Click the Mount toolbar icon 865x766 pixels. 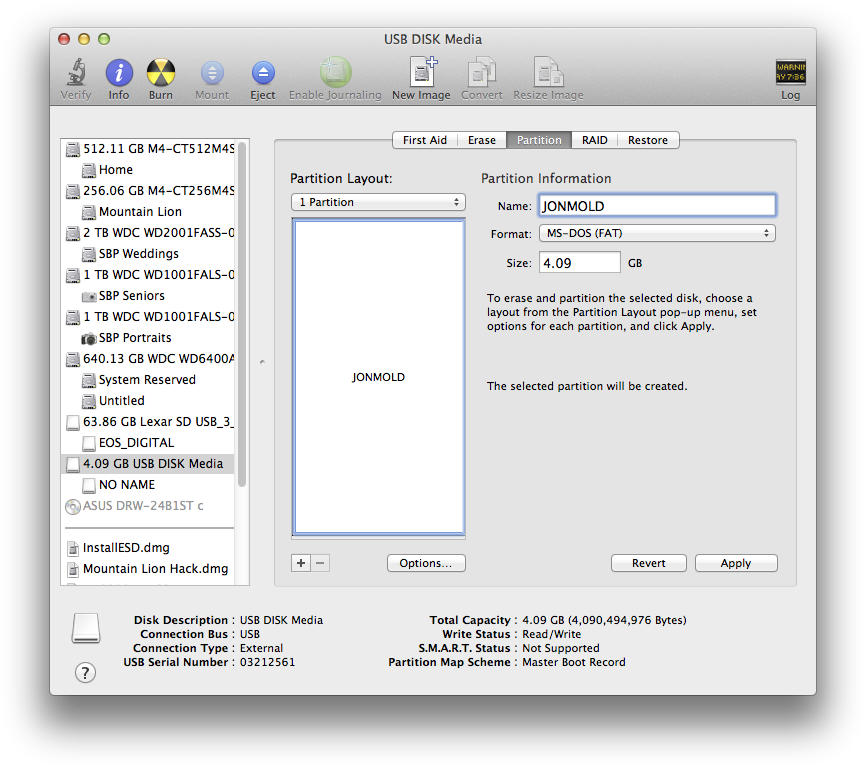211,73
